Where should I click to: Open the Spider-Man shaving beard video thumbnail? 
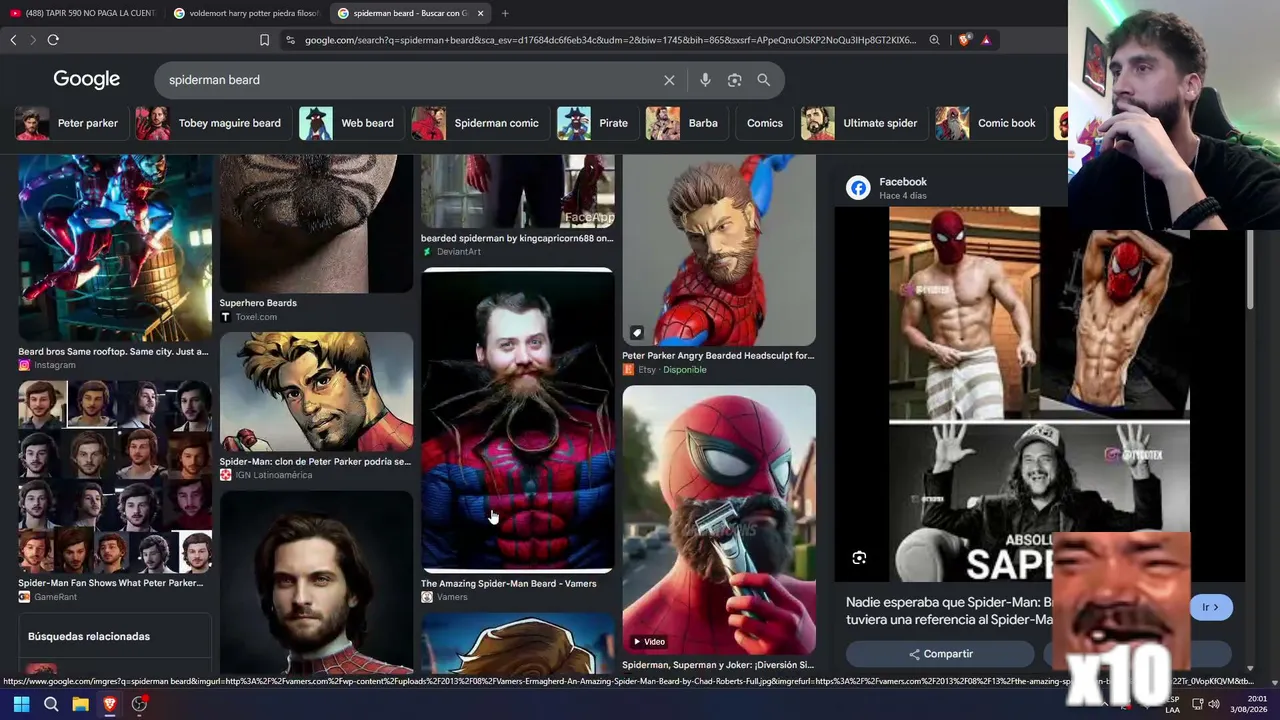tap(719, 520)
